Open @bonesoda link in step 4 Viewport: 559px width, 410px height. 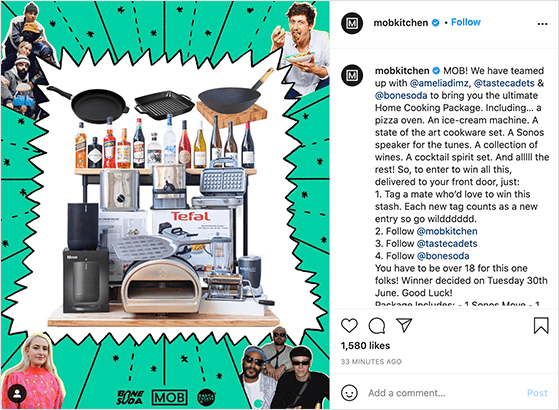(443, 256)
